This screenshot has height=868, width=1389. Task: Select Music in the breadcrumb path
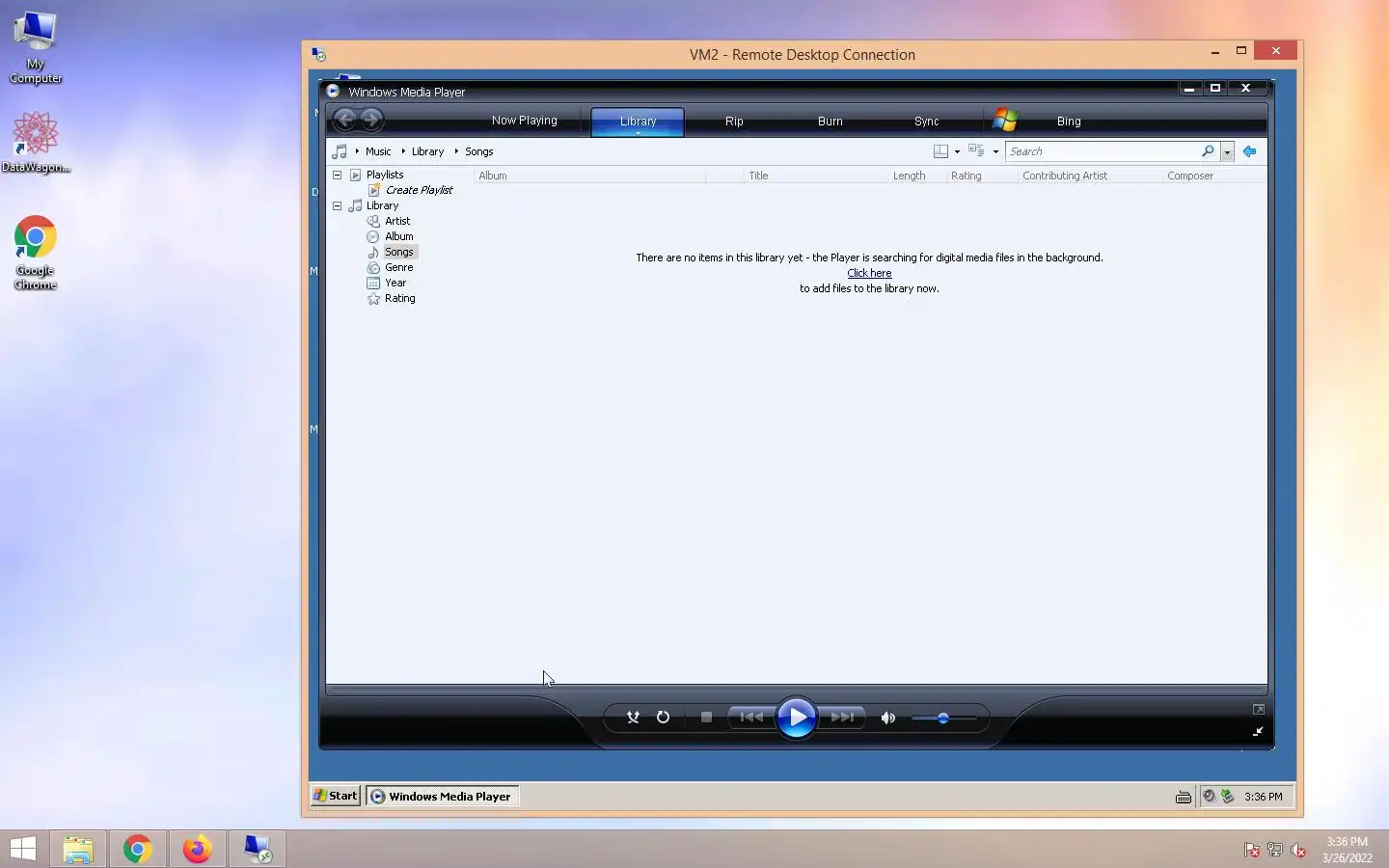click(x=378, y=151)
